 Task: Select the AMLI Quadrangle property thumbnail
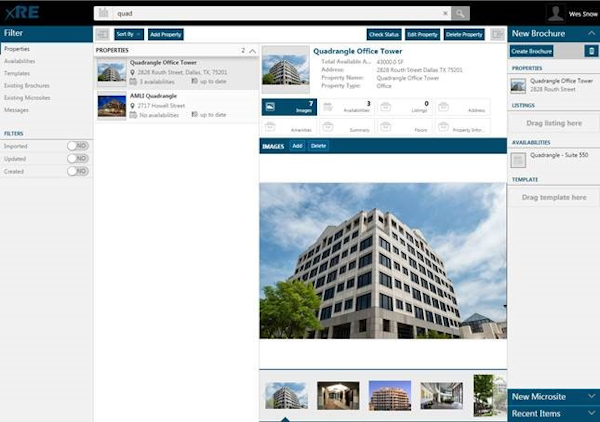tap(111, 105)
